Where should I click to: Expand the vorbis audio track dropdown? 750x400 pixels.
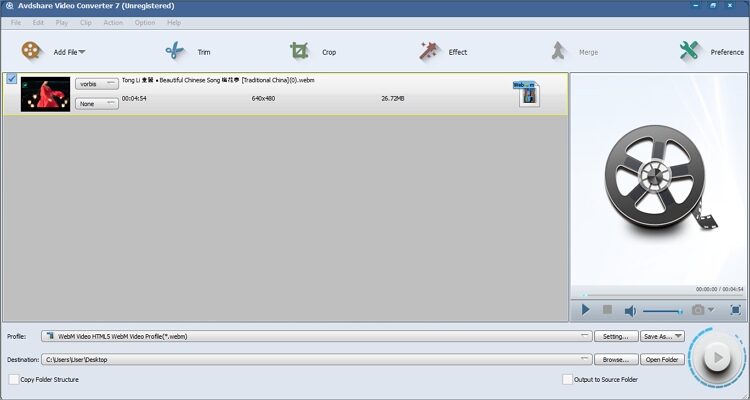click(97, 84)
